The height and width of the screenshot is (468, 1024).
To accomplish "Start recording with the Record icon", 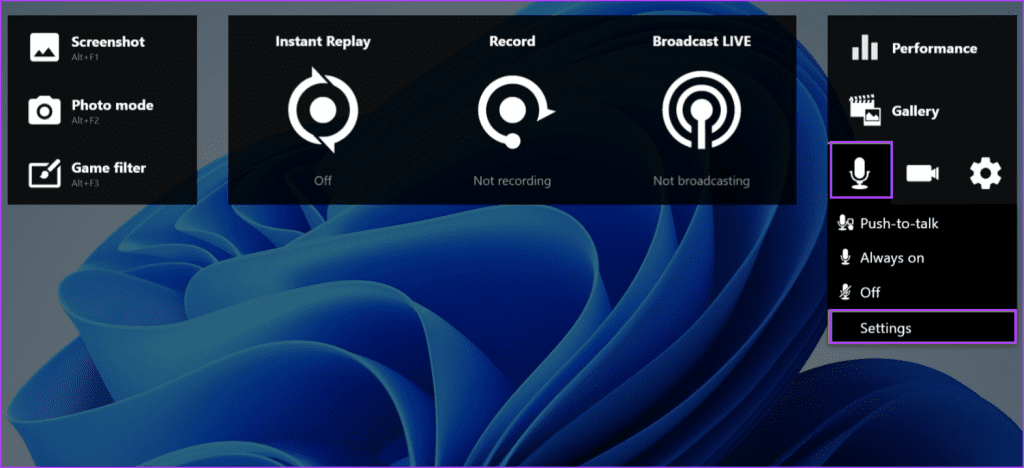I will click(515, 110).
